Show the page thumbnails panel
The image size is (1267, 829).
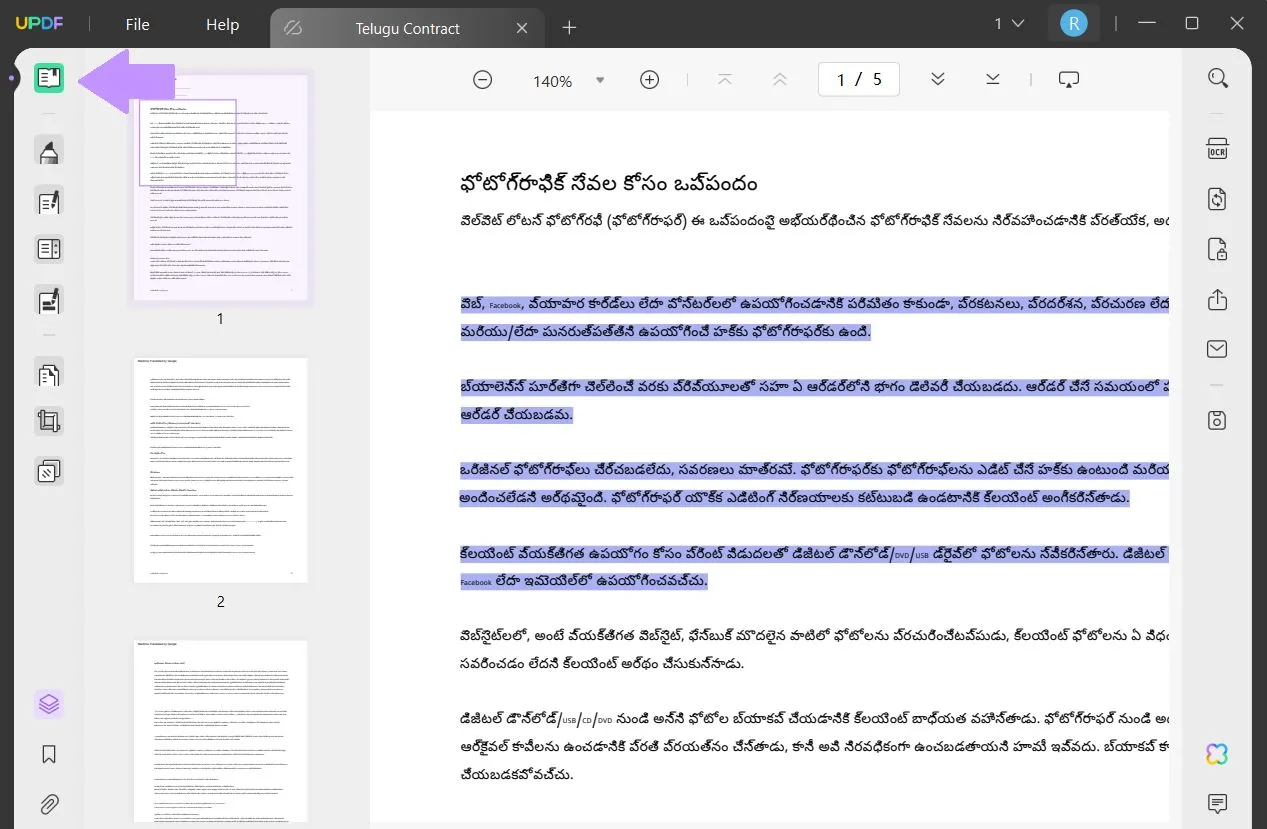48,703
